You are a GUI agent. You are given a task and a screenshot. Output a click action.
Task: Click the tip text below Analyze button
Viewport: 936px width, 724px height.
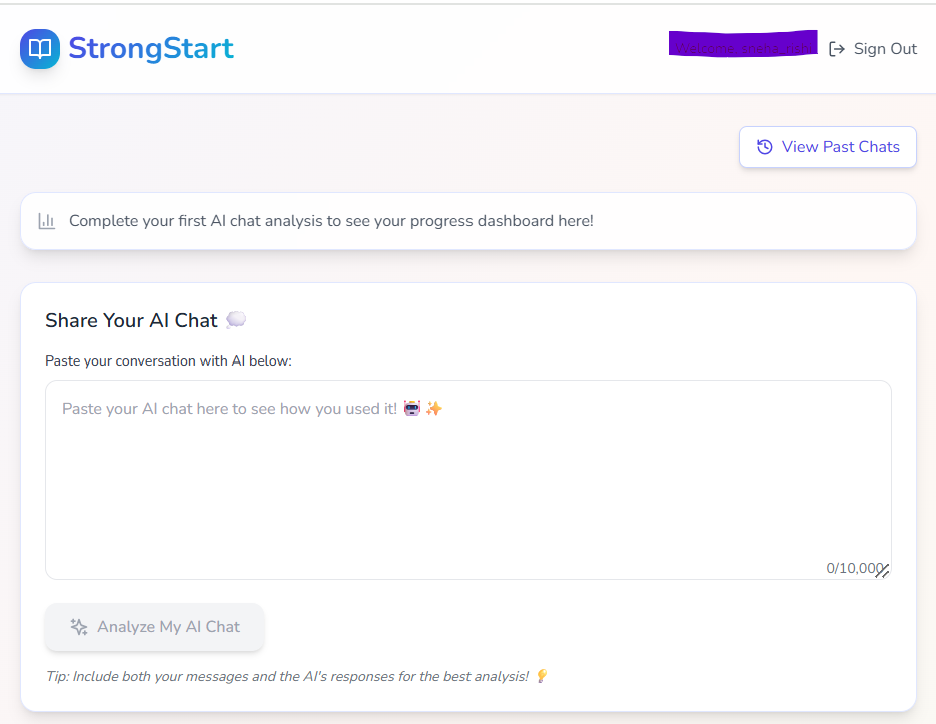pos(287,677)
